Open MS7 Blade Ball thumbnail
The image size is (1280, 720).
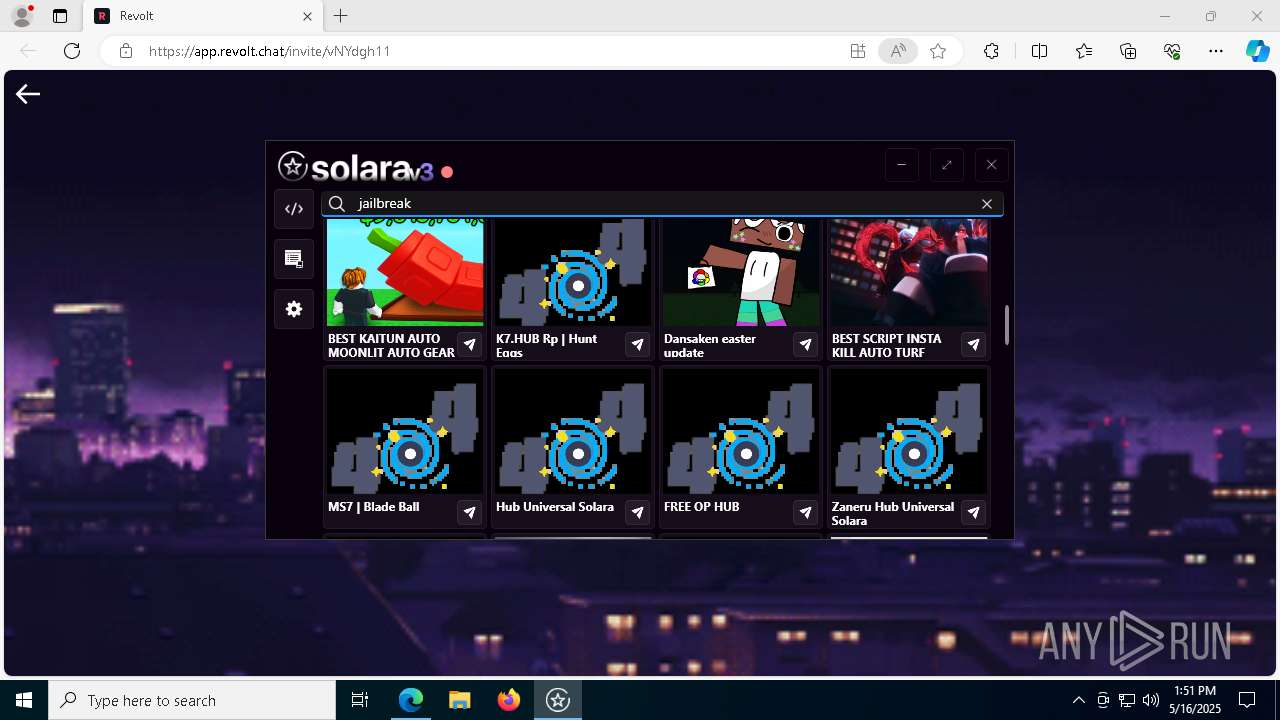pyautogui.click(x=405, y=432)
